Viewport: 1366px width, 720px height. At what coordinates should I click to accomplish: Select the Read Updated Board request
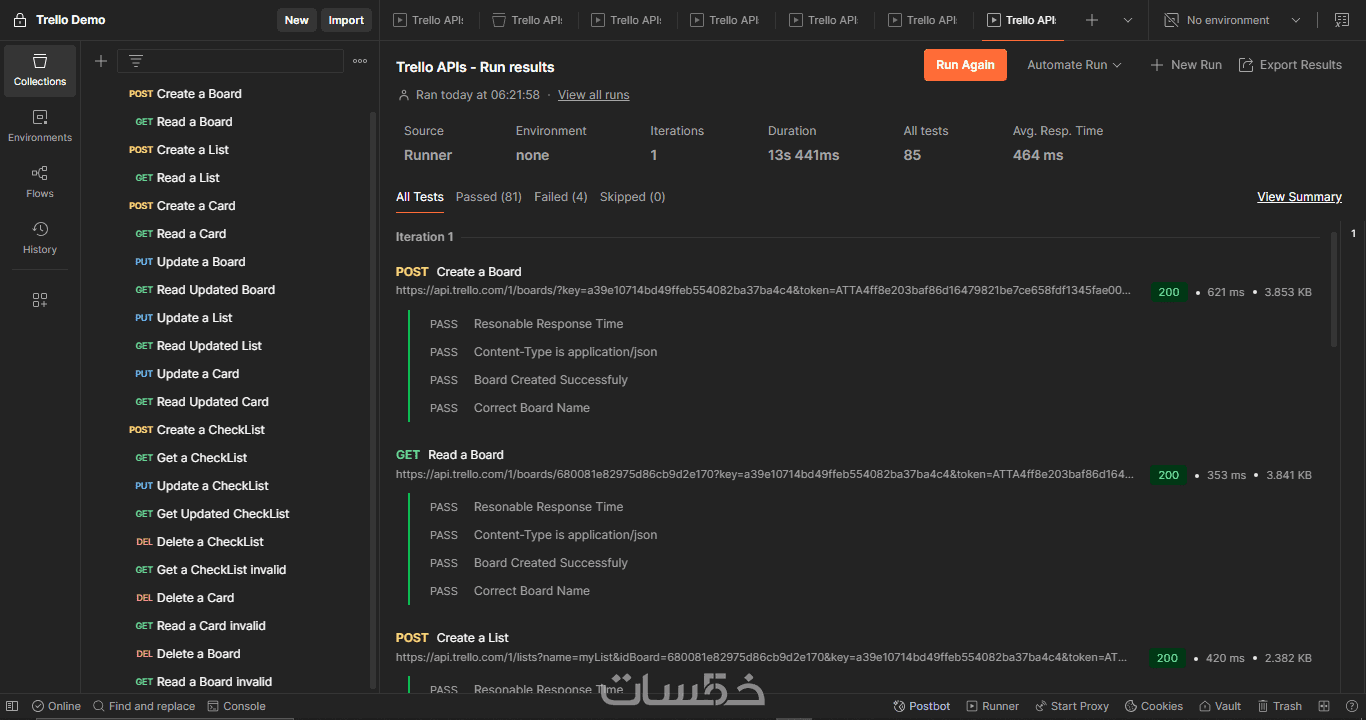(215, 290)
